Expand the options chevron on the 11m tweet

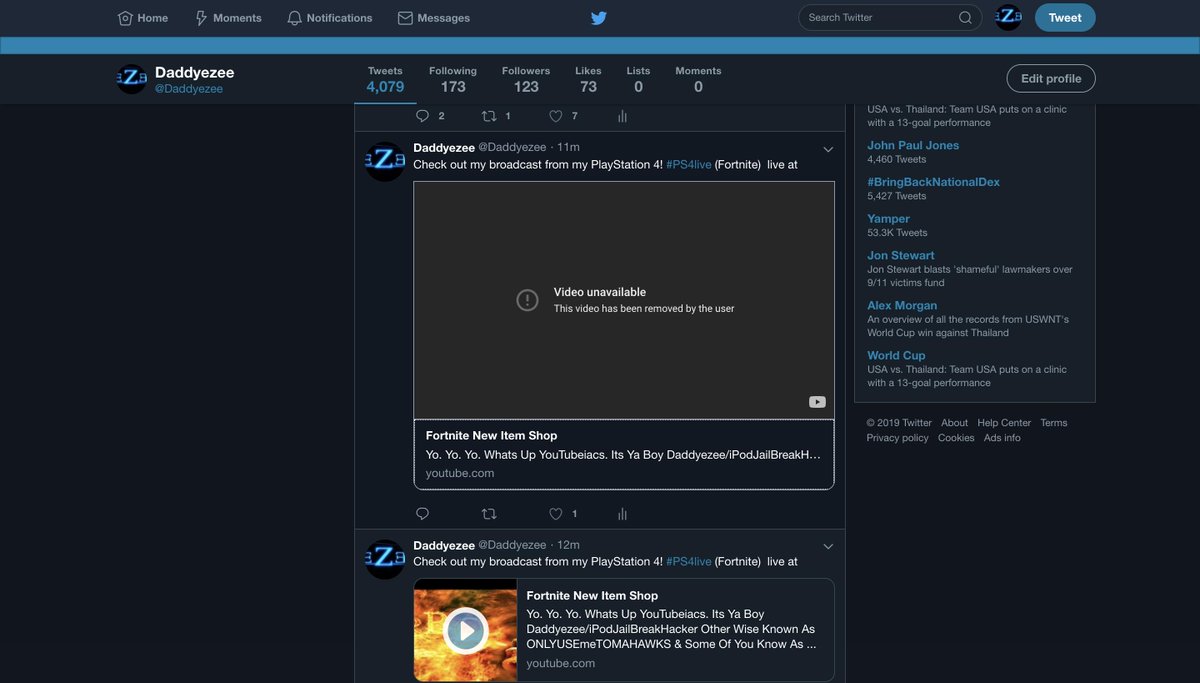click(828, 149)
